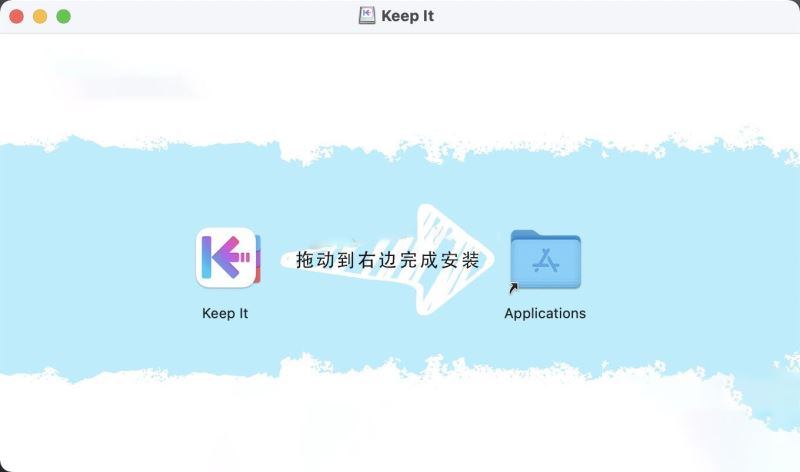Click the 'Applications' folder label

545,313
